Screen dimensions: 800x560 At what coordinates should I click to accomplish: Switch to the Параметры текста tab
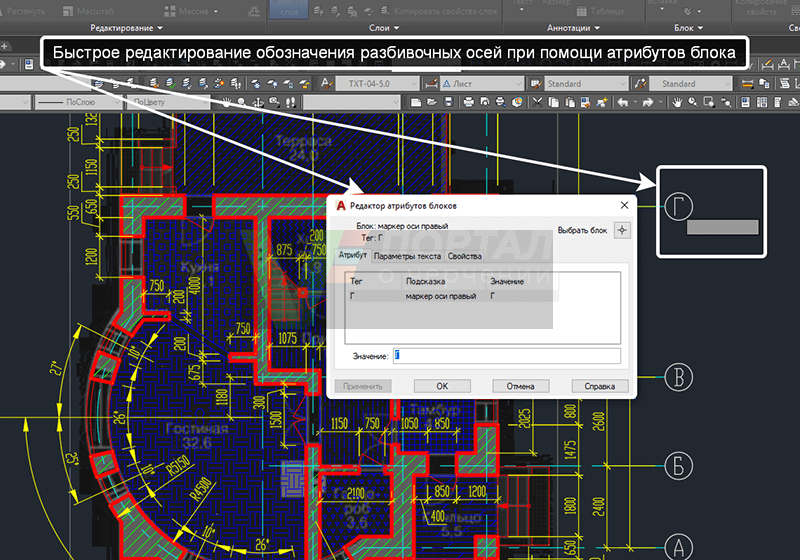click(407, 256)
